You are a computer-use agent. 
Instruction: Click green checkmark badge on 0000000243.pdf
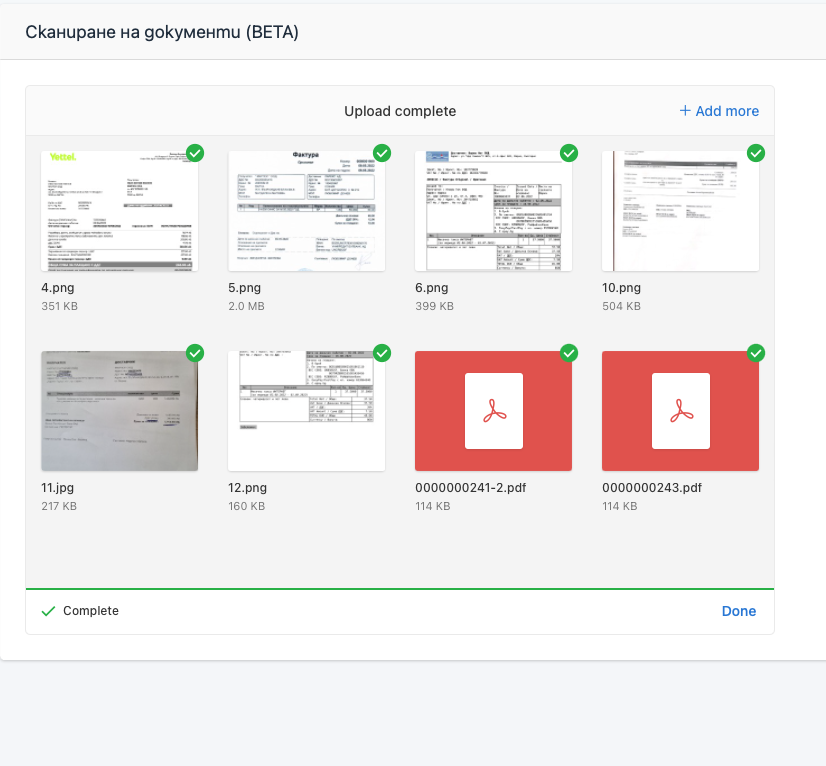click(756, 353)
